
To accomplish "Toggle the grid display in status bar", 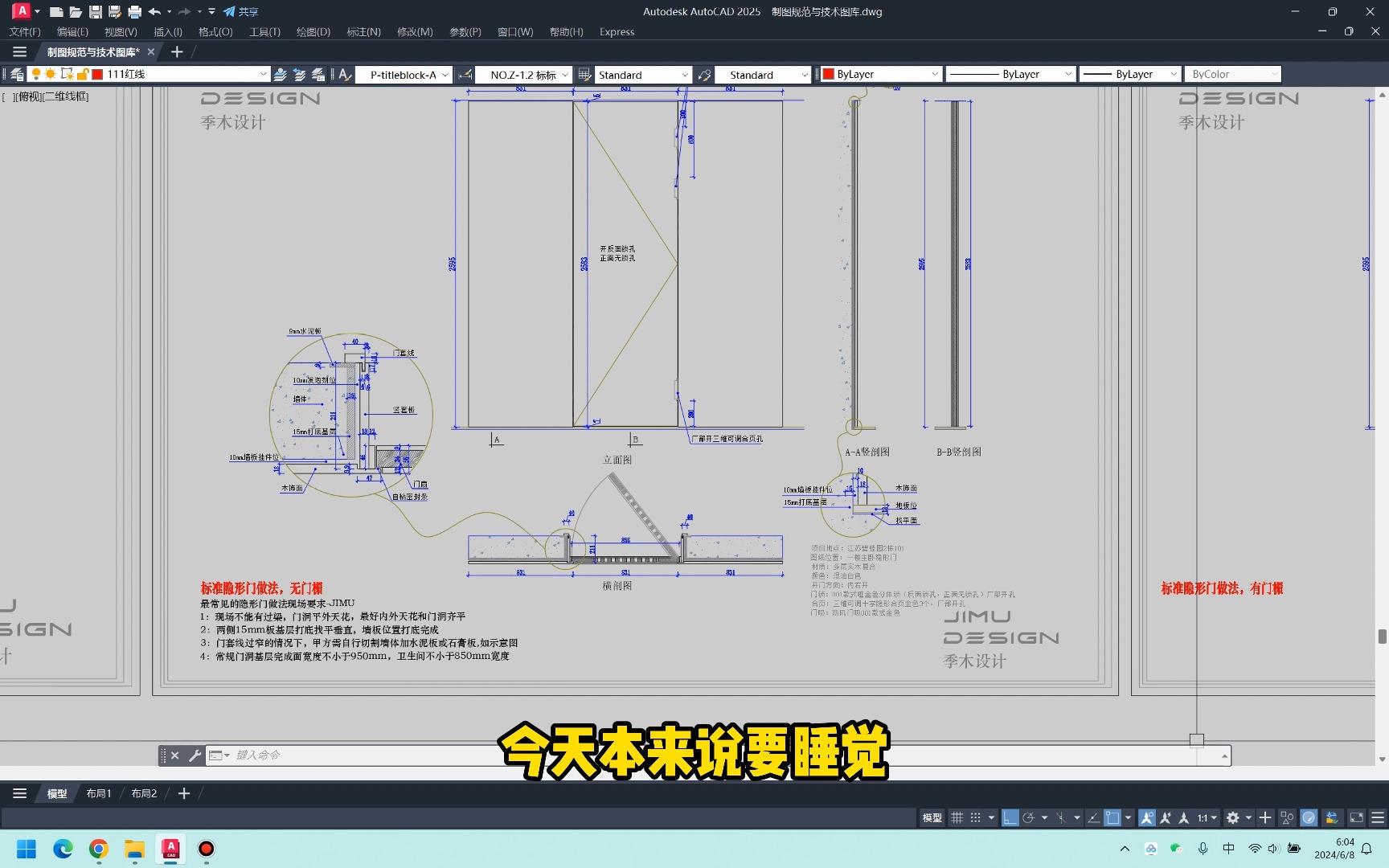I will coord(957,817).
